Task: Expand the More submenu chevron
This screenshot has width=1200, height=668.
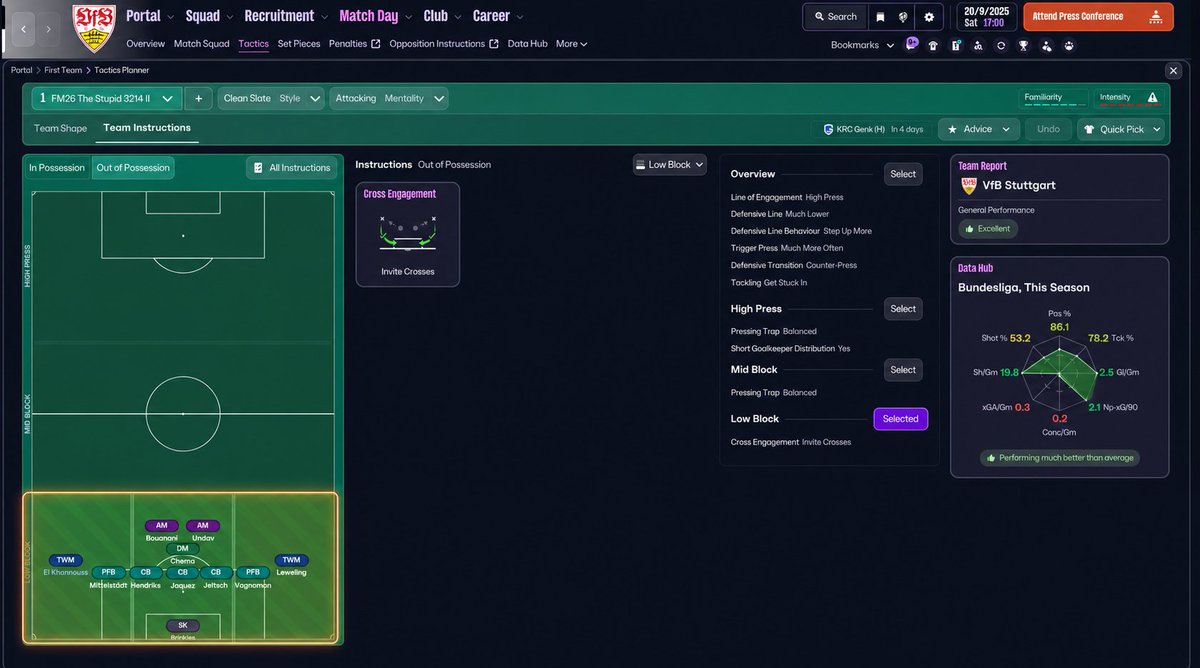Action: (584, 44)
